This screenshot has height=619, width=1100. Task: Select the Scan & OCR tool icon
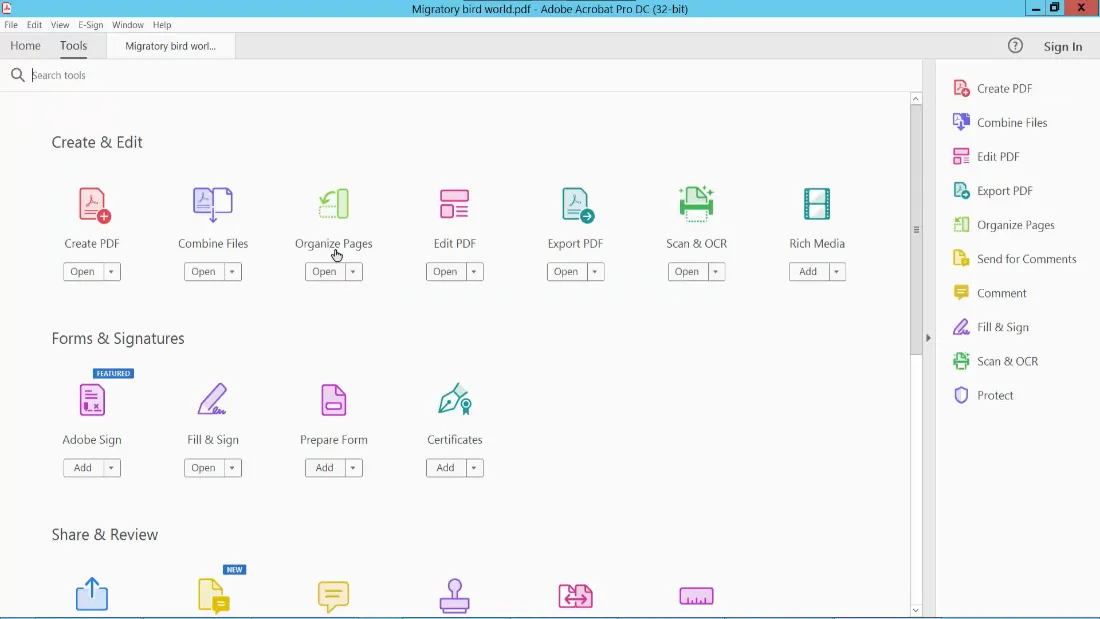point(696,205)
